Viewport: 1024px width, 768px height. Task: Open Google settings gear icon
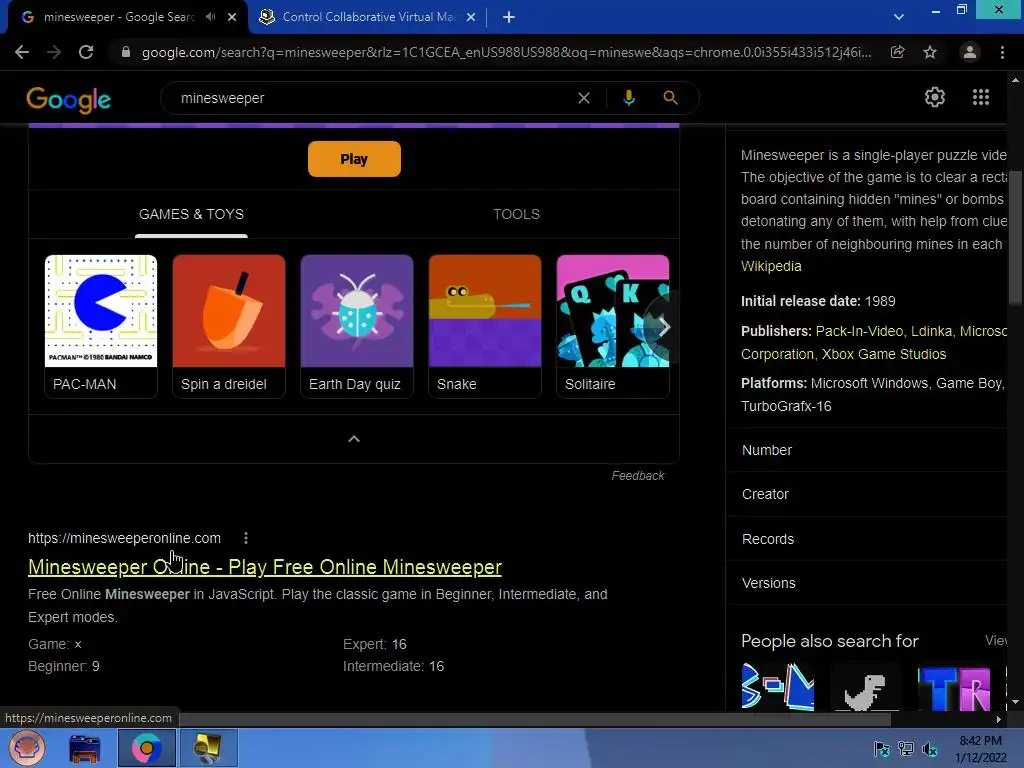pyautogui.click(x=935, y=97)
